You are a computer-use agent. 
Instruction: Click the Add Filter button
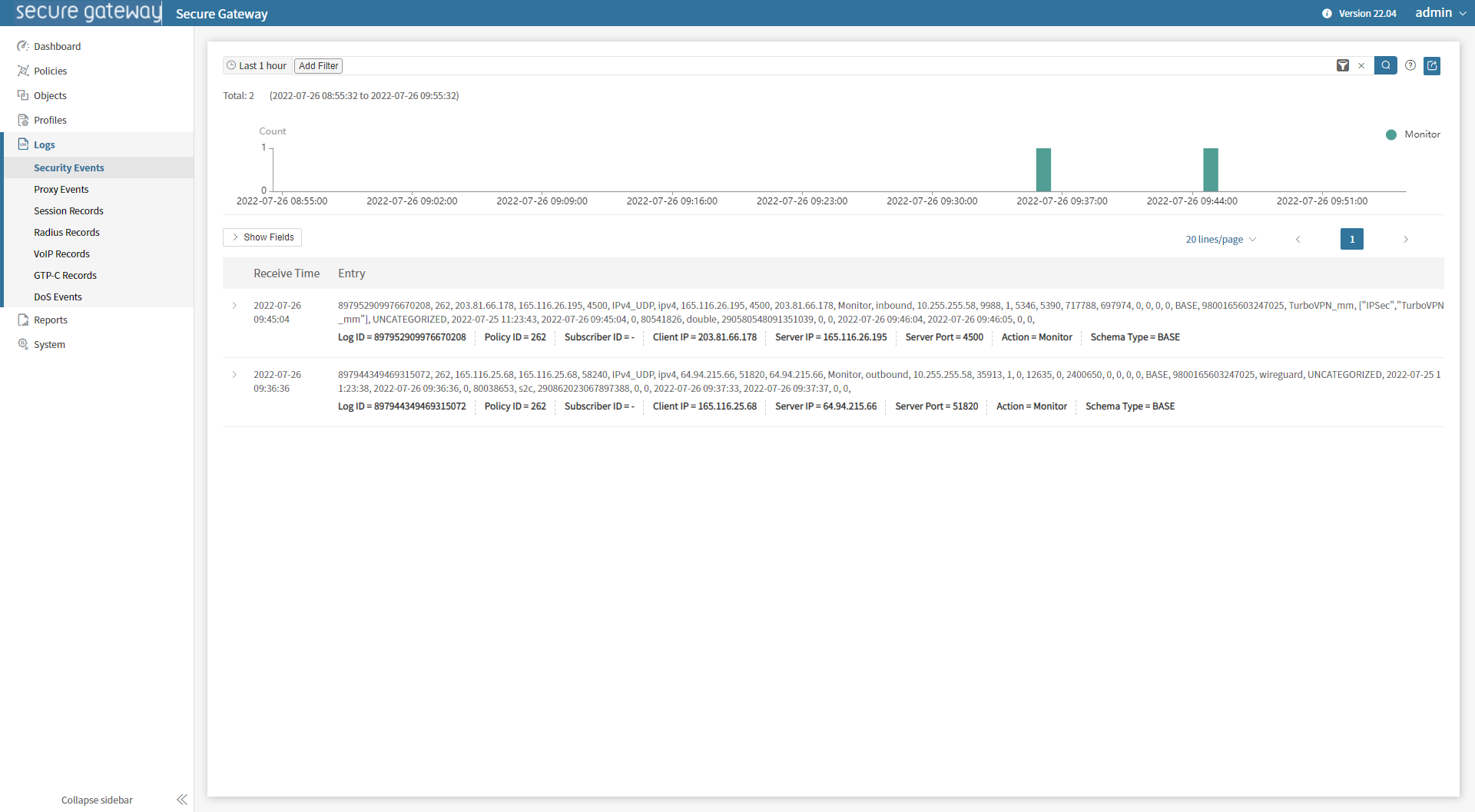(x=318, y=66)
